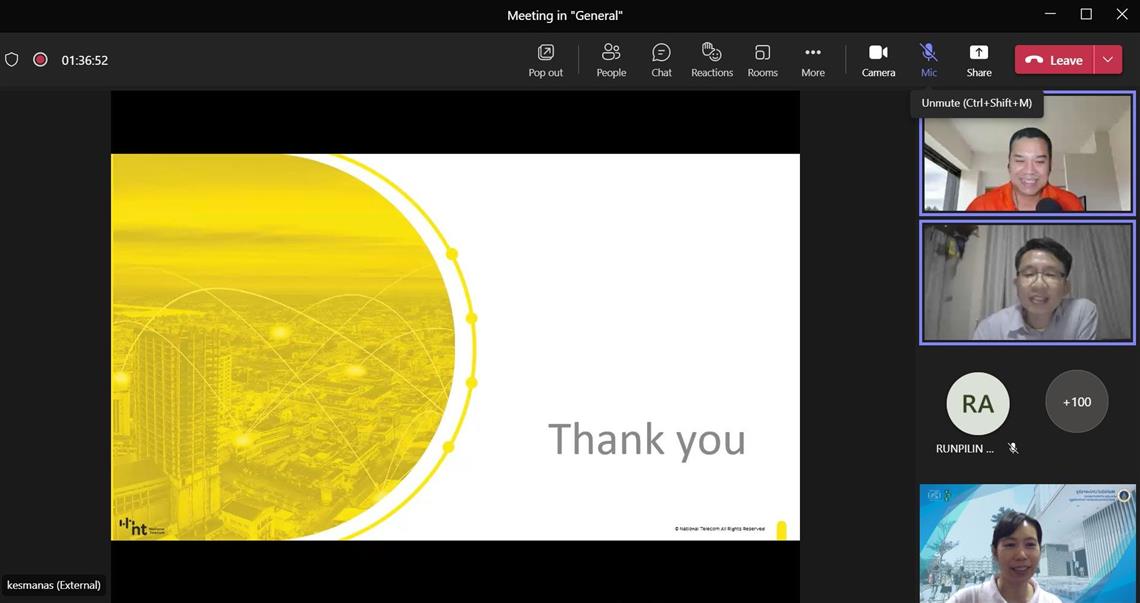The height and width of the screenshot is (603, 1140).
Task: Expand the Leave options dropdown arrow
Action: pos(1108,60)
